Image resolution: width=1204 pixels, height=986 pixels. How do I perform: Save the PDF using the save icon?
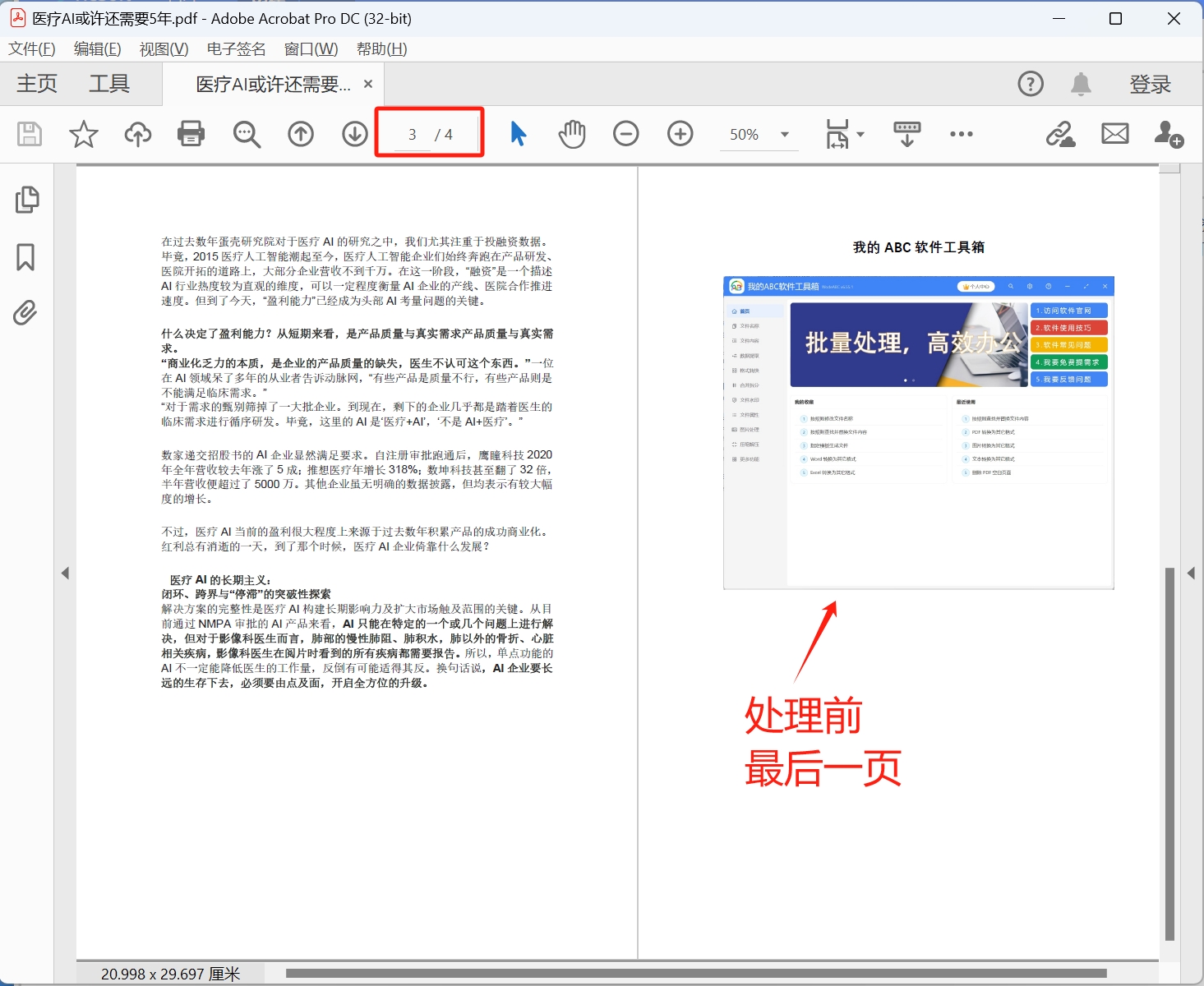click(29, 134)
